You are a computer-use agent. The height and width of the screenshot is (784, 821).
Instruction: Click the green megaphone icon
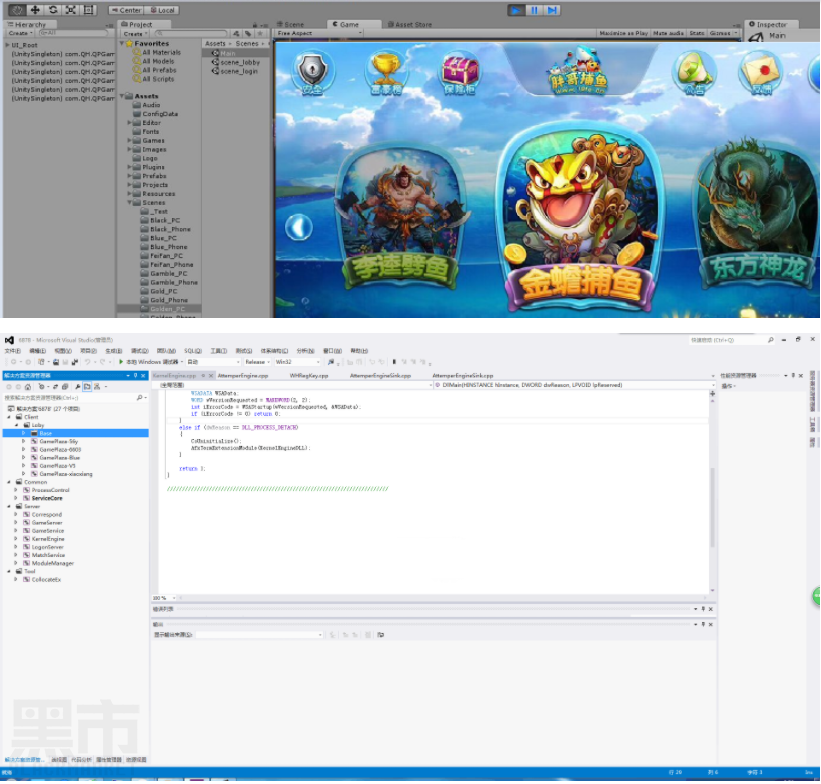point(695,73)
